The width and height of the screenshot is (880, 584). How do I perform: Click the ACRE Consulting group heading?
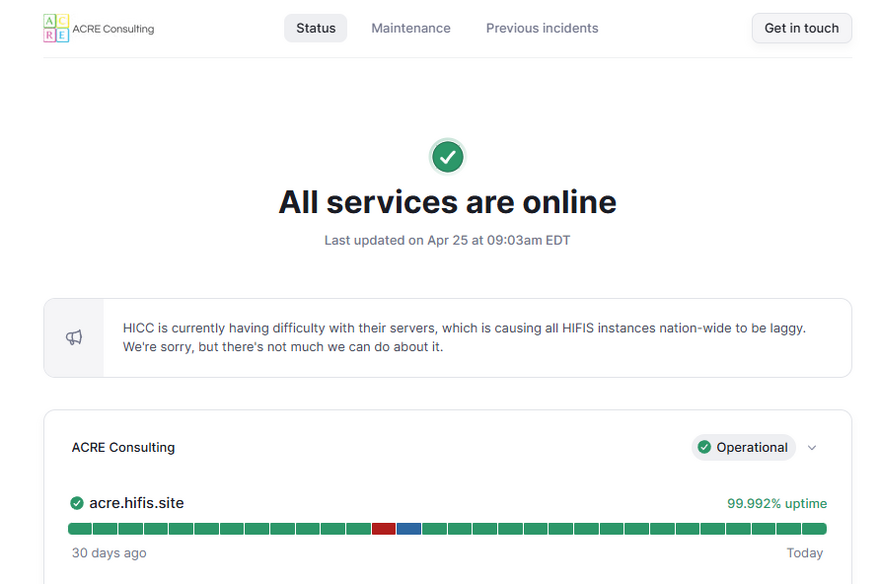click(x=123, y=448)
